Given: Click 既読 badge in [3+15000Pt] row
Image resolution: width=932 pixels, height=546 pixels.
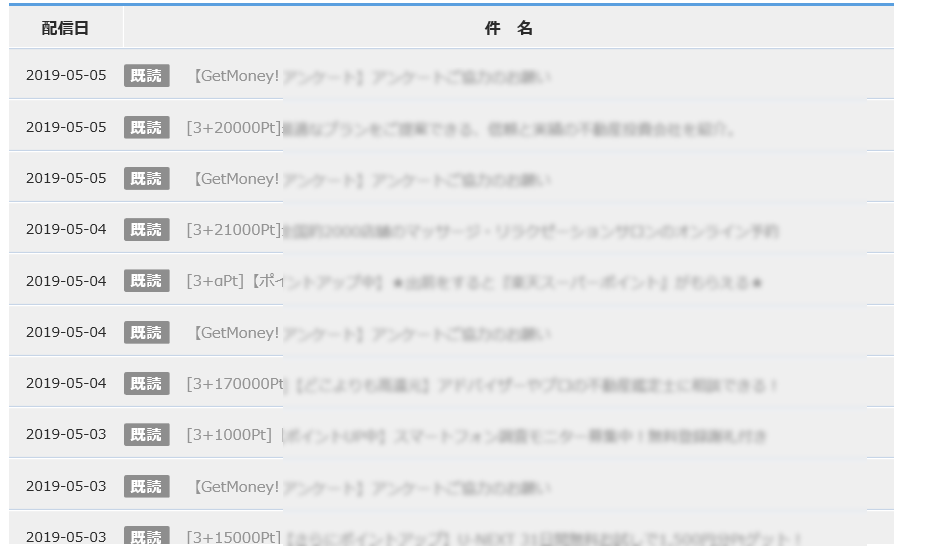Looking at the screenshot, I should pyautogui.click(x=146, y=536).
